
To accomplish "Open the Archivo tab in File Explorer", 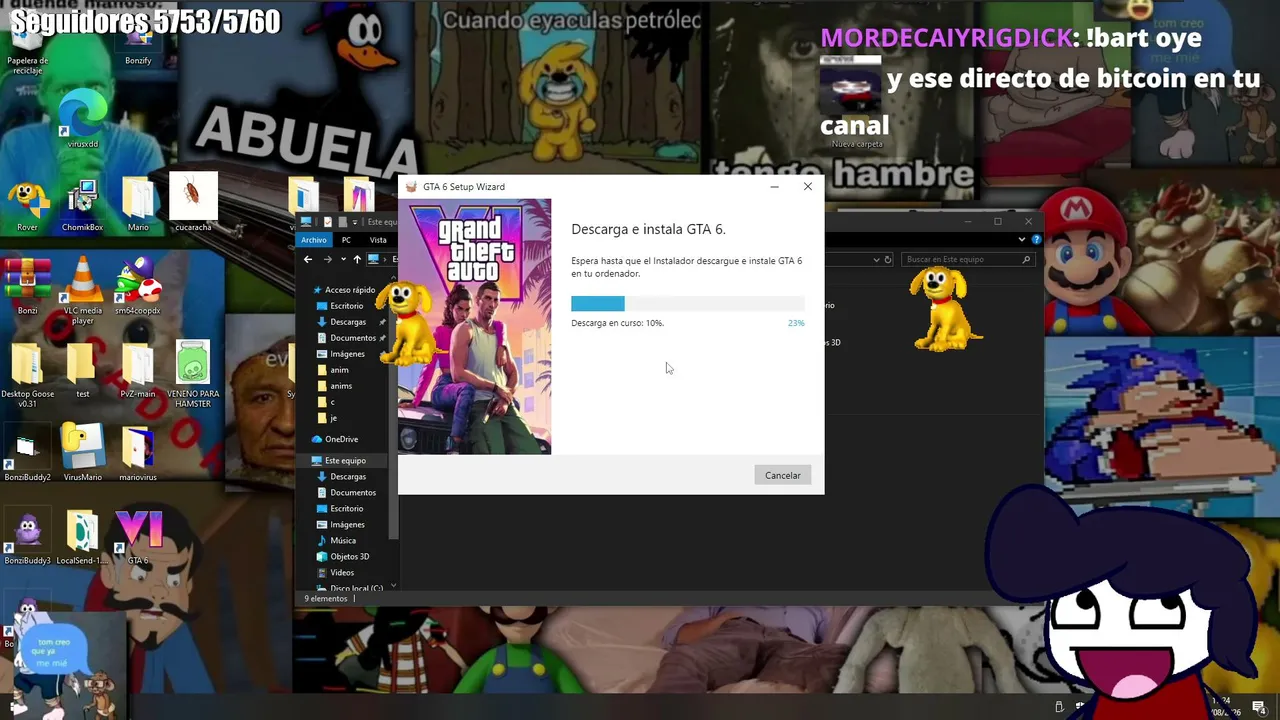I will point(314,240).
